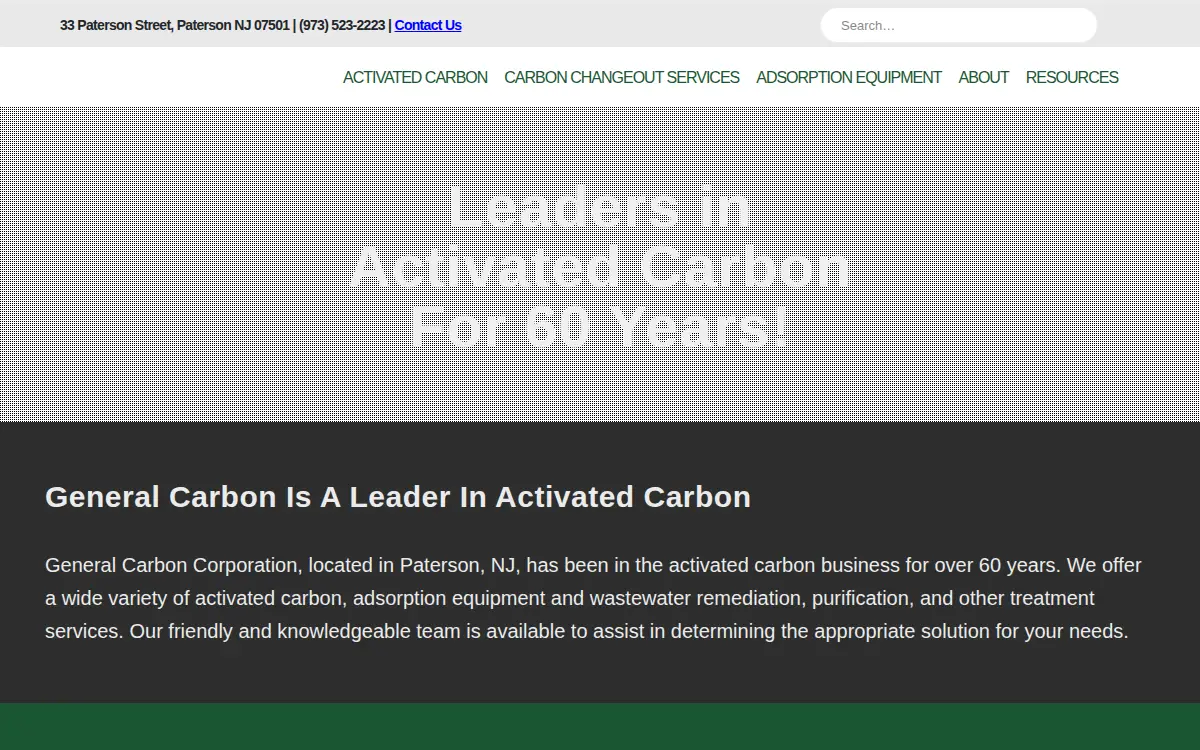
Task: Click the hero headline 'Leaders in Activated Carbon'
Action: coord(600,267)
